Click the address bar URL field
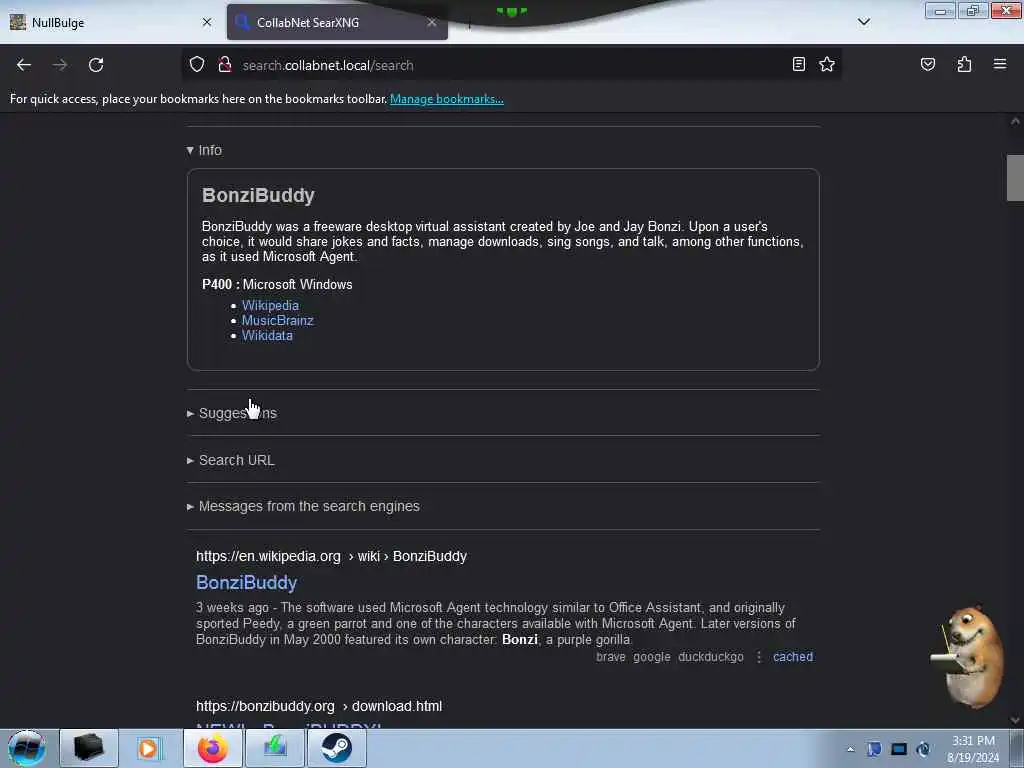This screenshot has height=768, width=1024. pyautogui.click(x=509, y=65)
